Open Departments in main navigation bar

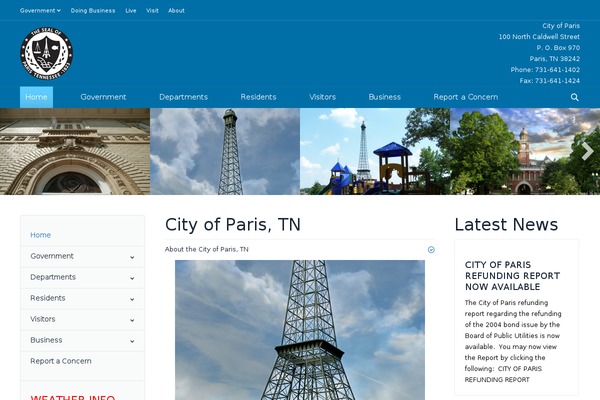point(184,97)
